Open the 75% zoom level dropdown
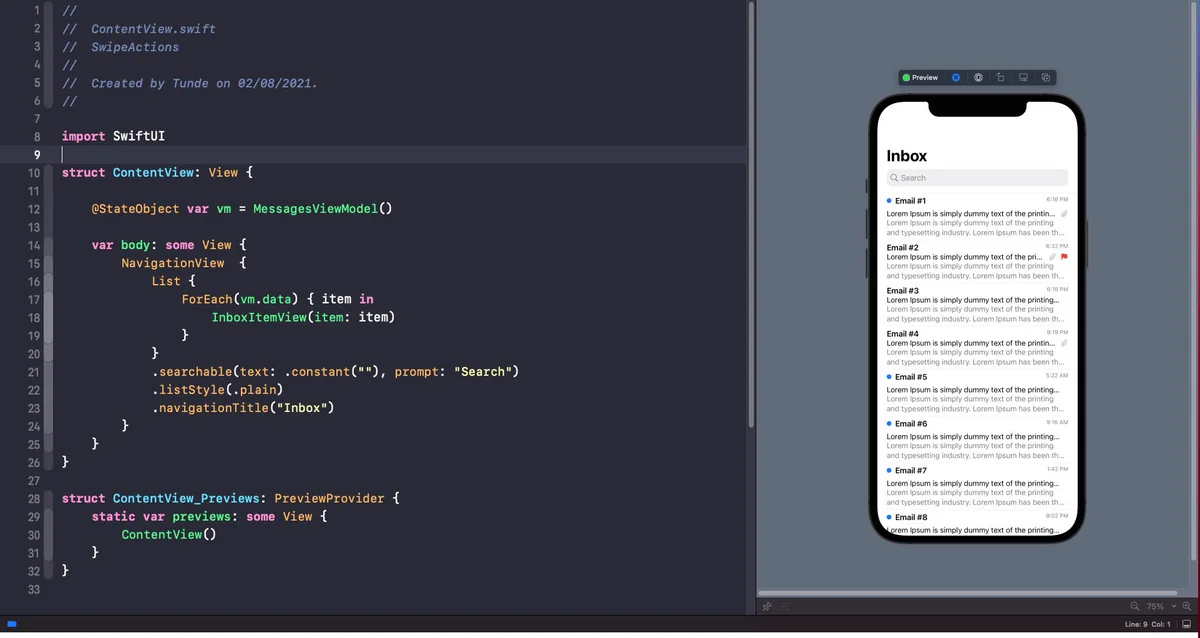The height and width of the screenshot is (638, 1200). tap(1160, 606)
